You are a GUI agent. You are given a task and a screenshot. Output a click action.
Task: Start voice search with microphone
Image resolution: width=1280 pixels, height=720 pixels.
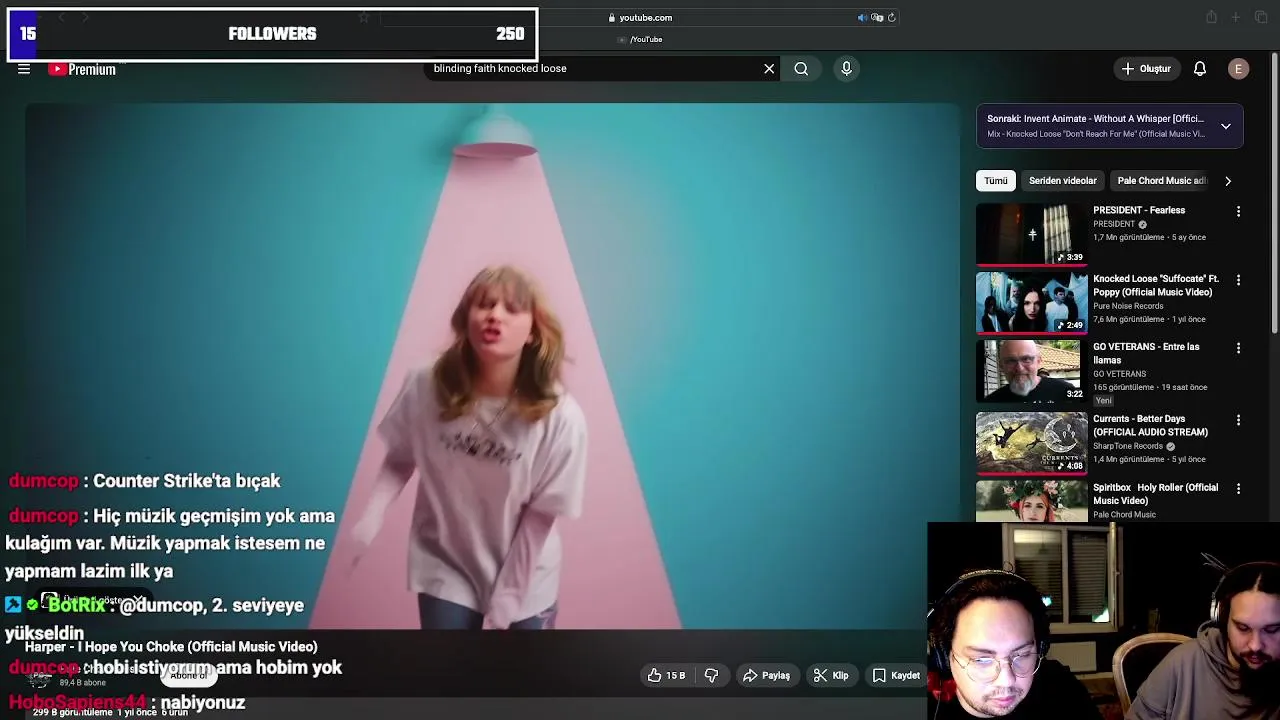point(846,68)
